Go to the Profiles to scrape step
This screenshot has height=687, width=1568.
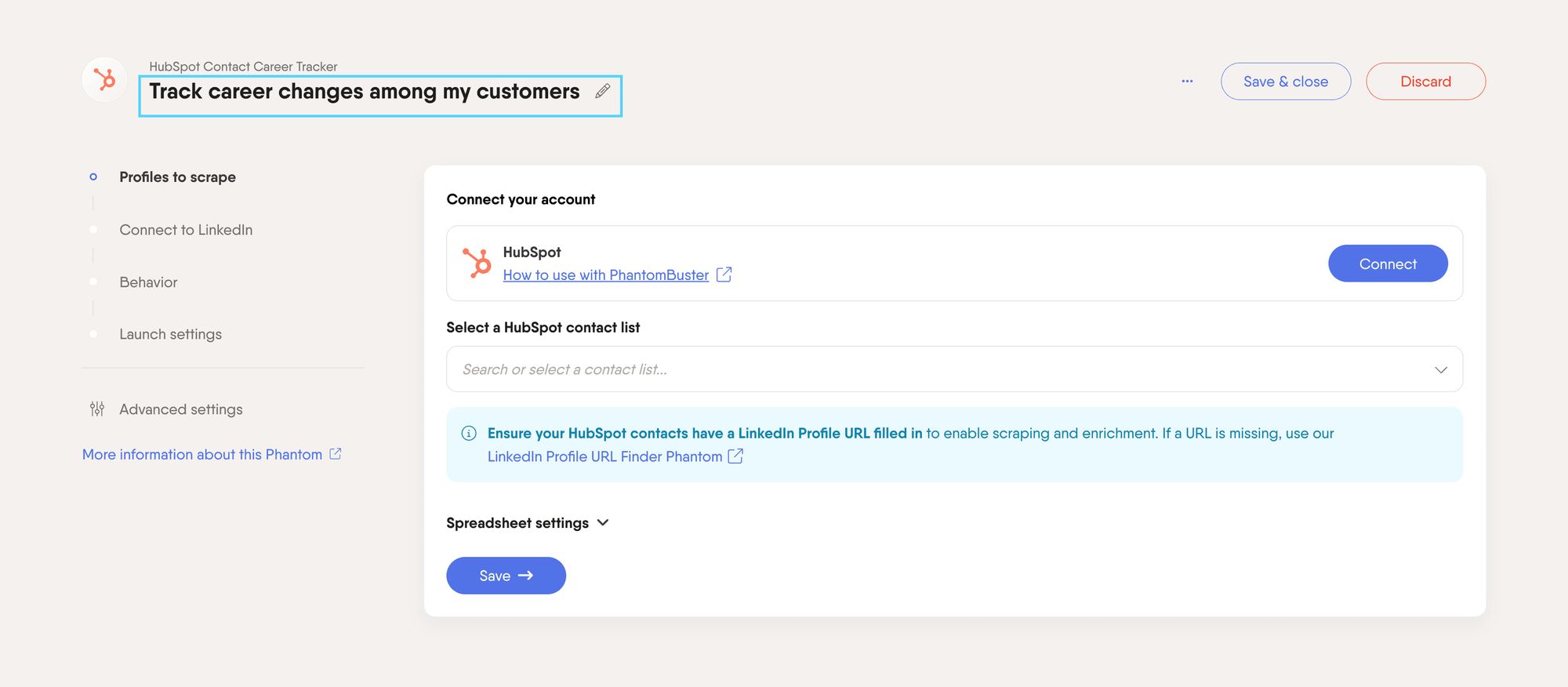177,177
